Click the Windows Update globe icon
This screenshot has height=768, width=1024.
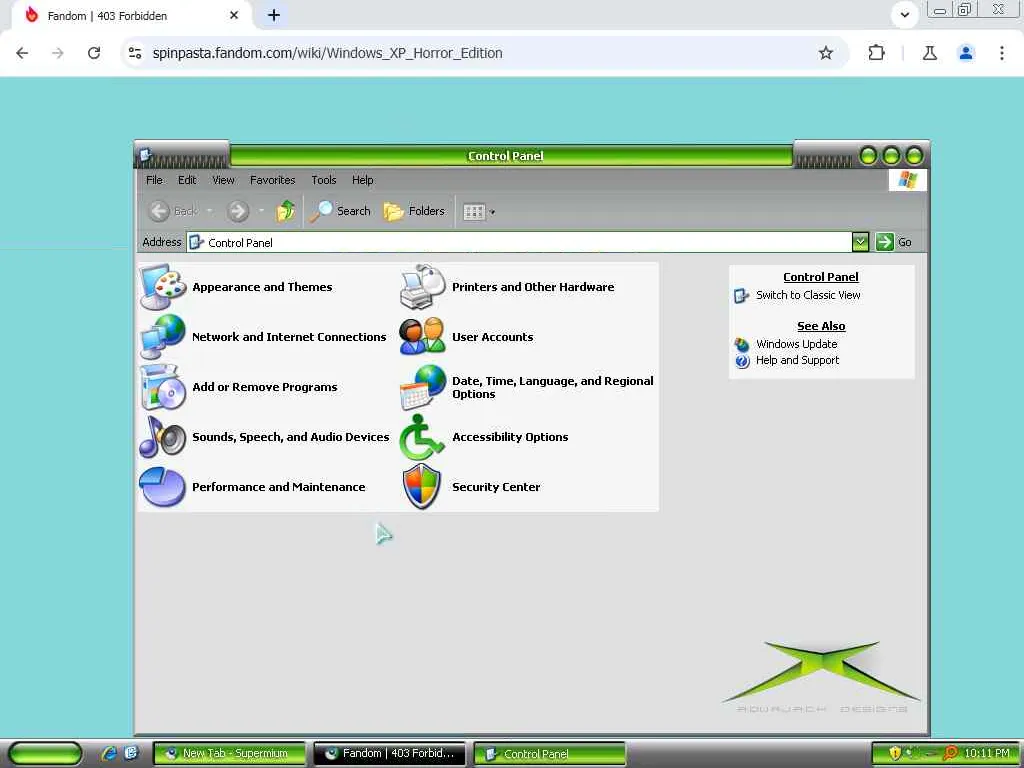click(x=742, y=345)
